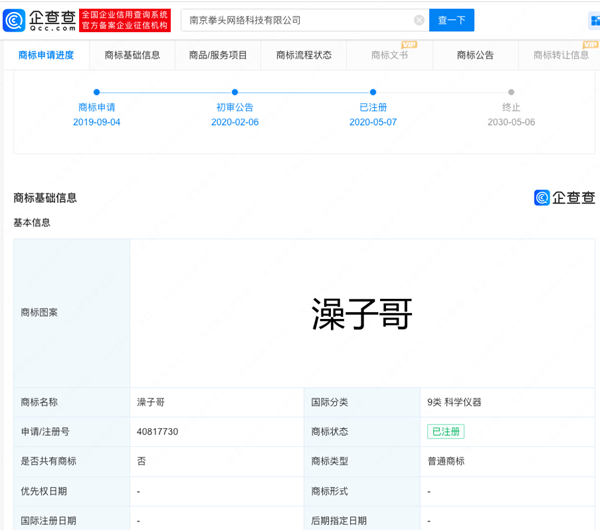Clear the search box with the X icon

[x=419, y=20]
